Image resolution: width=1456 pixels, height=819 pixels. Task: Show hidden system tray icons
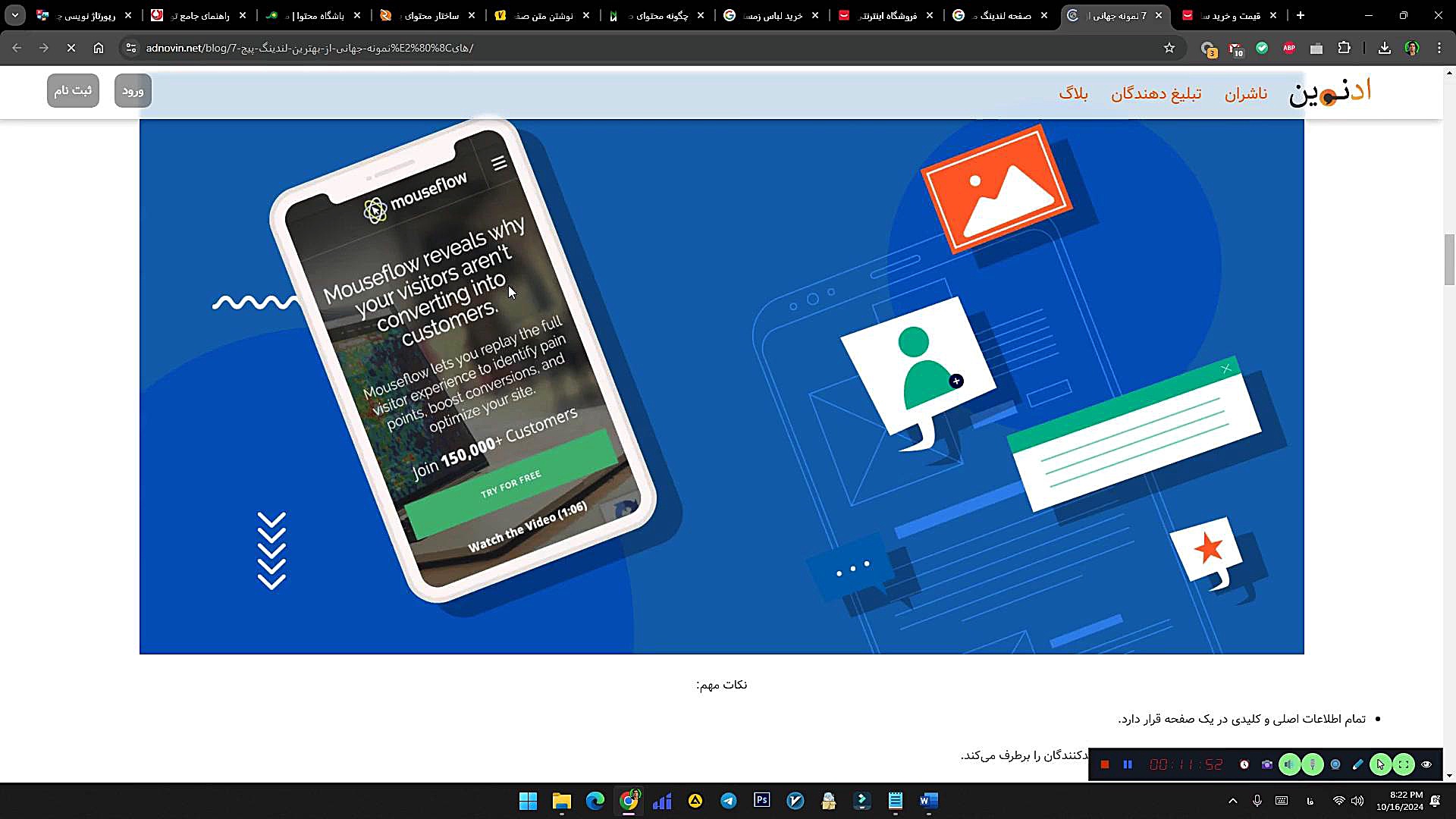(x=1233, y=801)
